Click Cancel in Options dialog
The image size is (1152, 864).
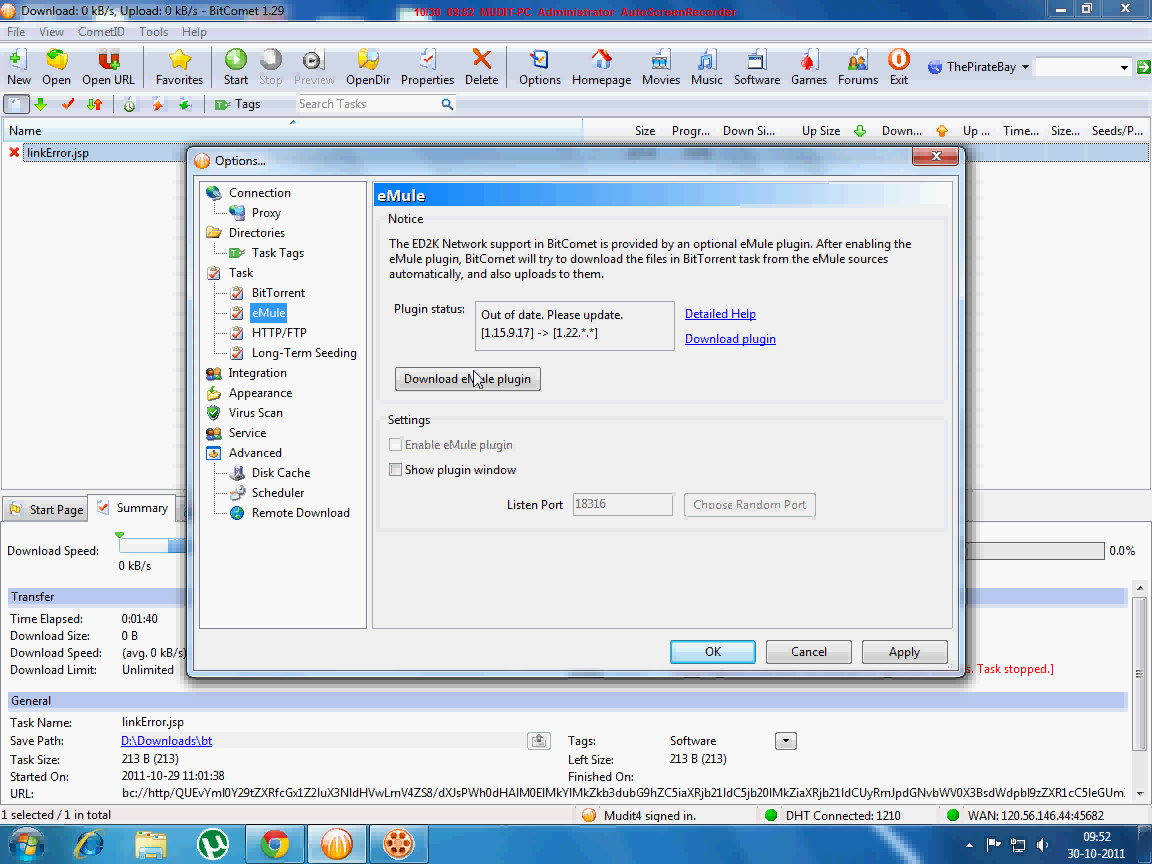click(808, 652)
